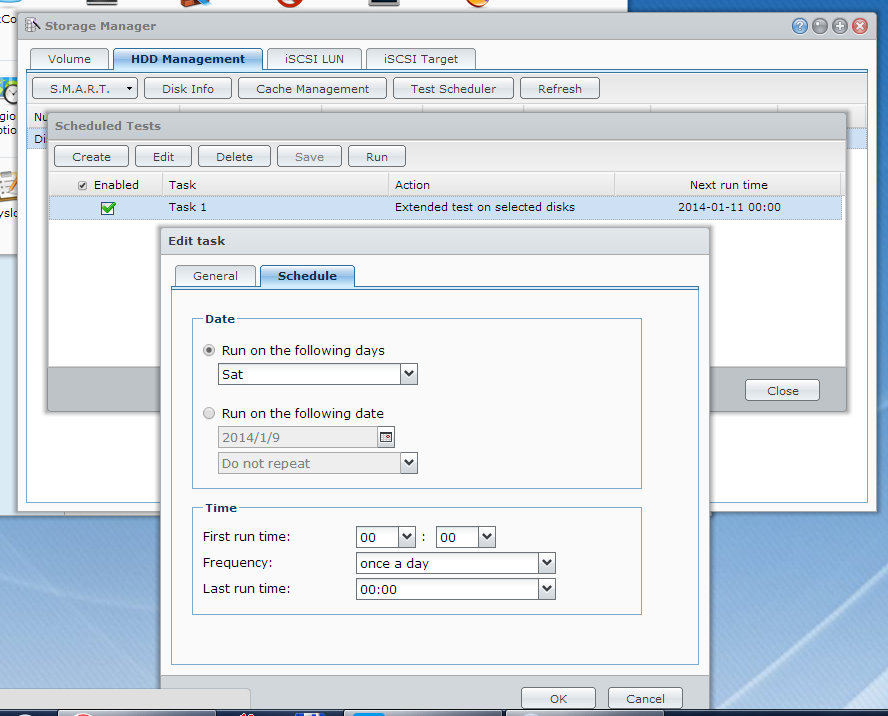Open the first run time hour dropdown
The image size is (888, 716).
point(406,537)
